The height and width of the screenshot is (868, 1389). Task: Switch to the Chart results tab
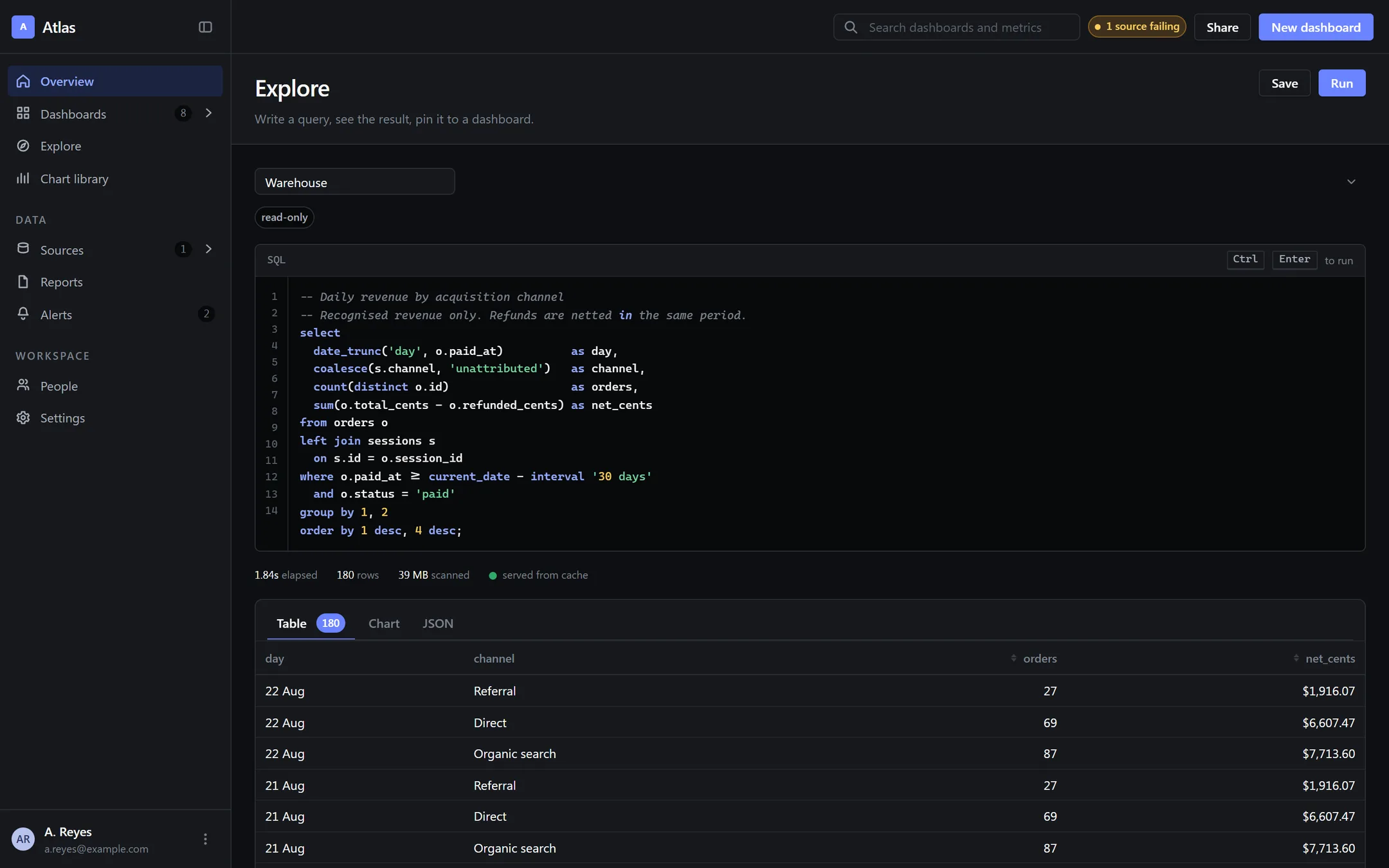384,623
